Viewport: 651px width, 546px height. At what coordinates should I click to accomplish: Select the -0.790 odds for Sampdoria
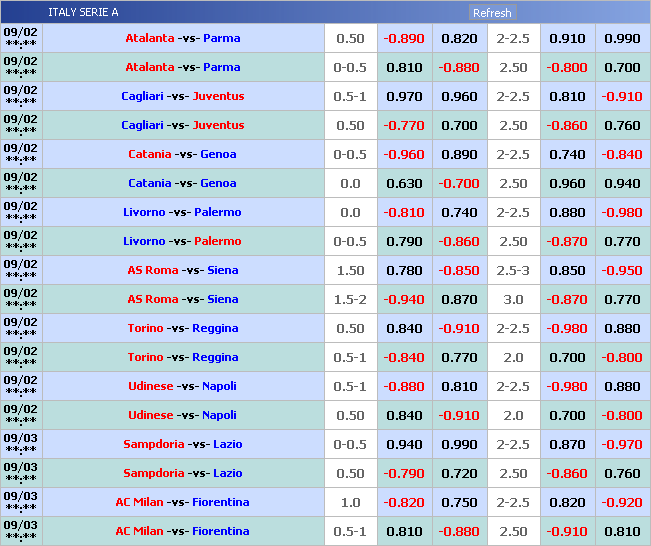point(404,474)
